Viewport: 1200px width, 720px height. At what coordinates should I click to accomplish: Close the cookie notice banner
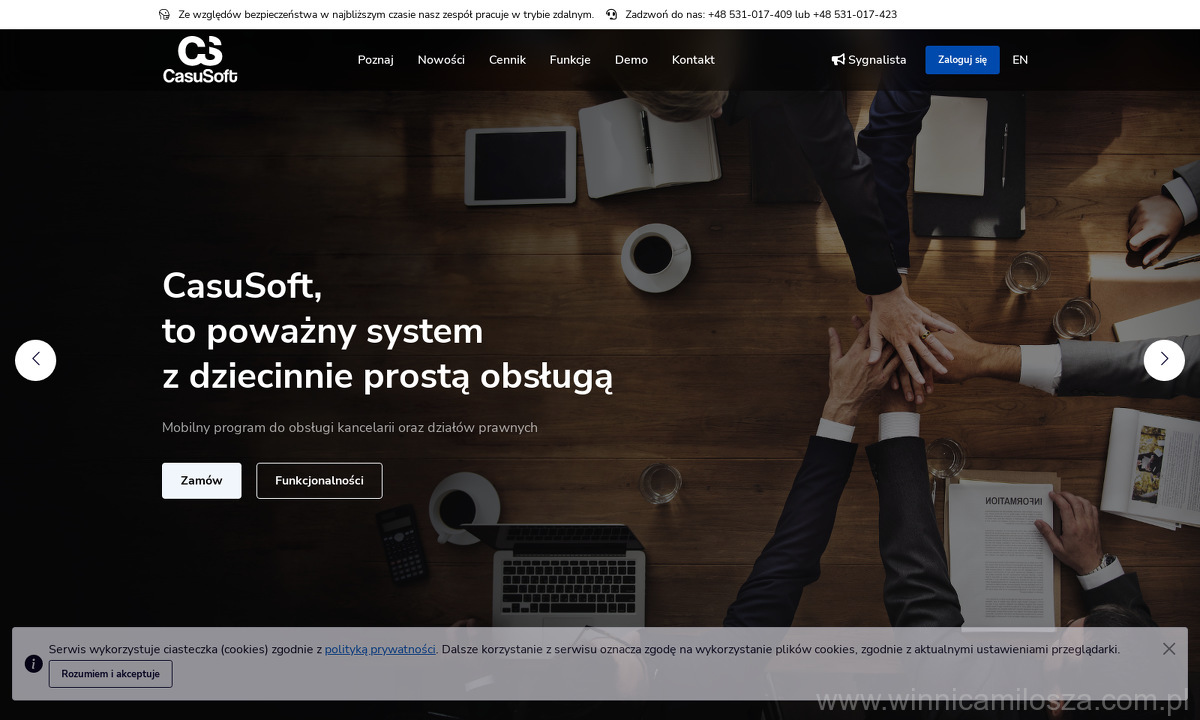[1168, 649]
